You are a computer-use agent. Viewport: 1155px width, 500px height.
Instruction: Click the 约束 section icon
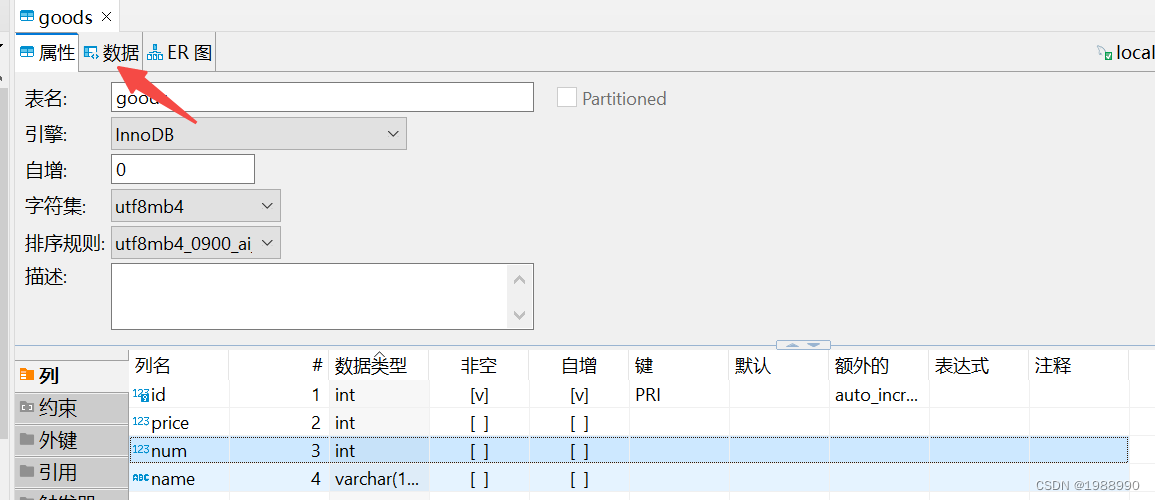[x=27, y=406]
